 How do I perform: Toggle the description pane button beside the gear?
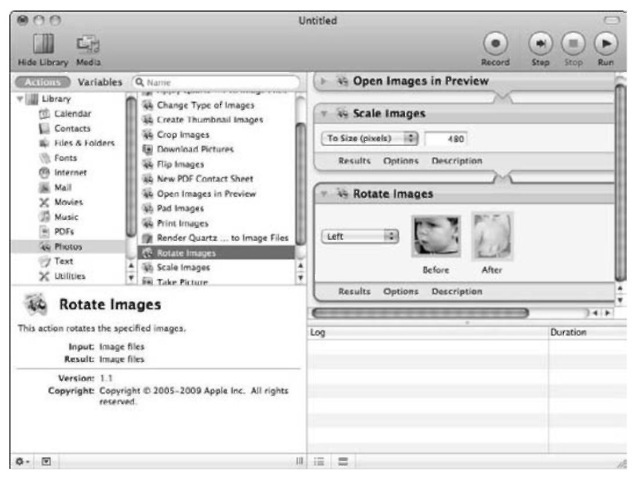46,461
